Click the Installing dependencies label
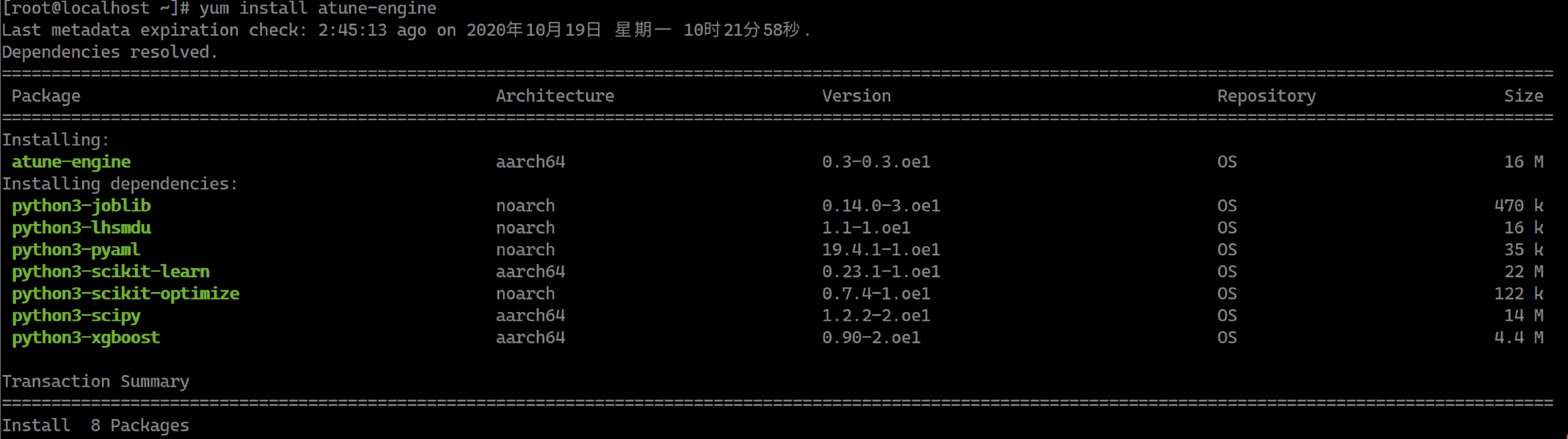1568x439 pixels. point(119,184)
